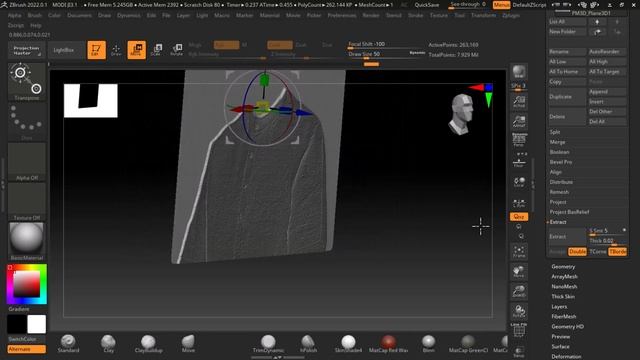The height and width of the screenshot is (360, 640).
Task: Toggle the TCorne extract option
Action: pyautogui.click(x=598, y=252)
